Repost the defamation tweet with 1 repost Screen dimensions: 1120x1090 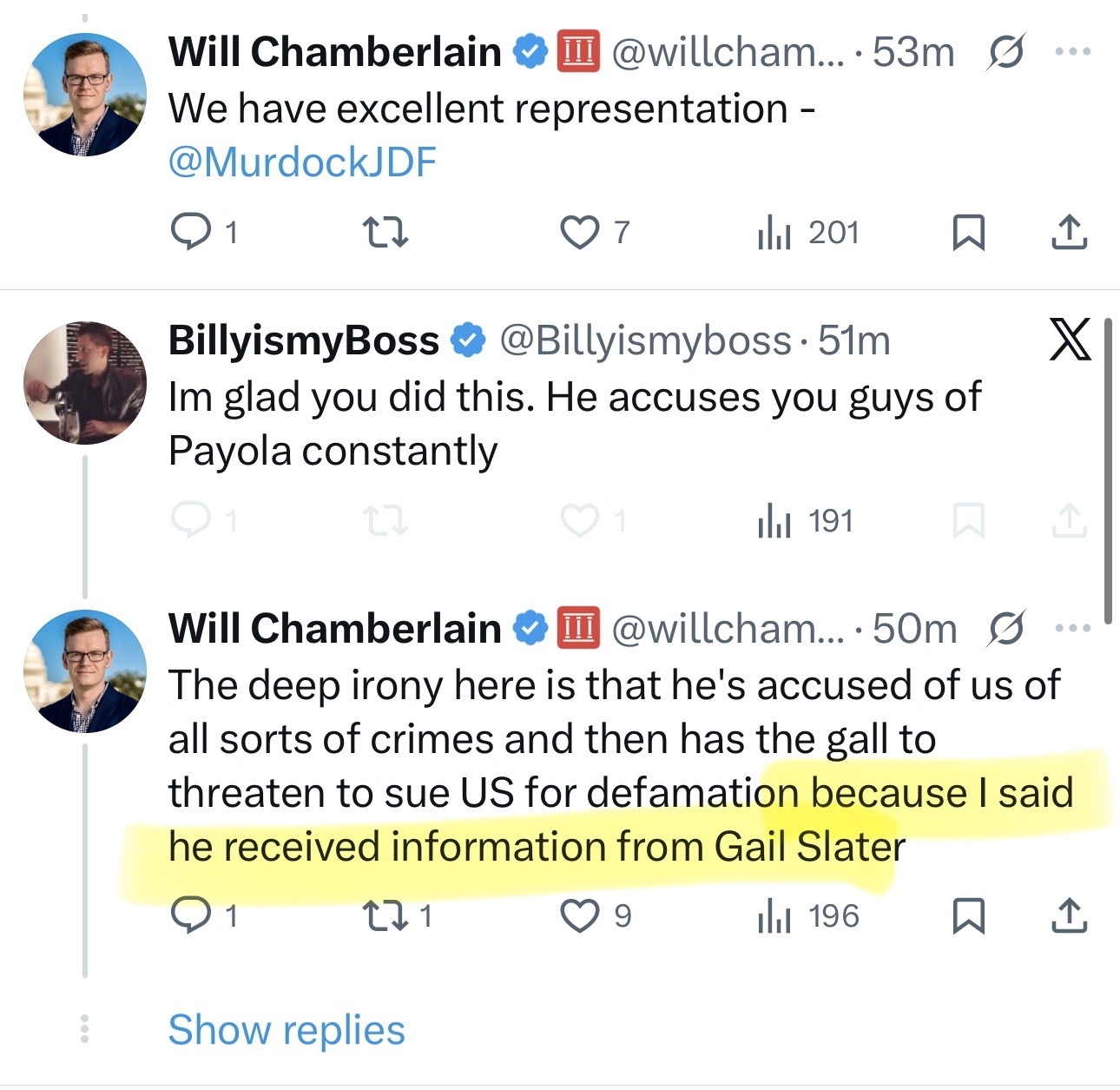click(x=385, y=915)
